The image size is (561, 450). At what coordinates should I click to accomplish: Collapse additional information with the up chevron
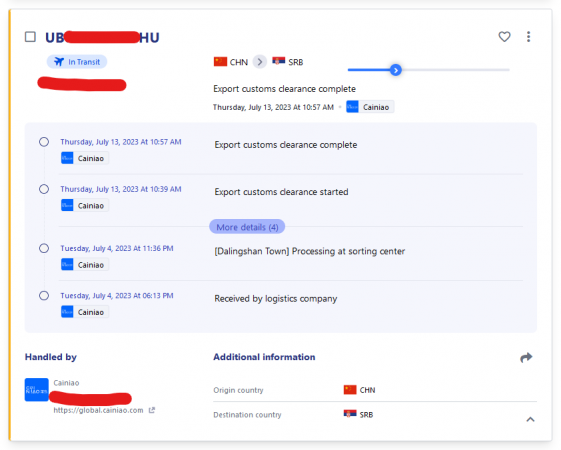[530, 419]
